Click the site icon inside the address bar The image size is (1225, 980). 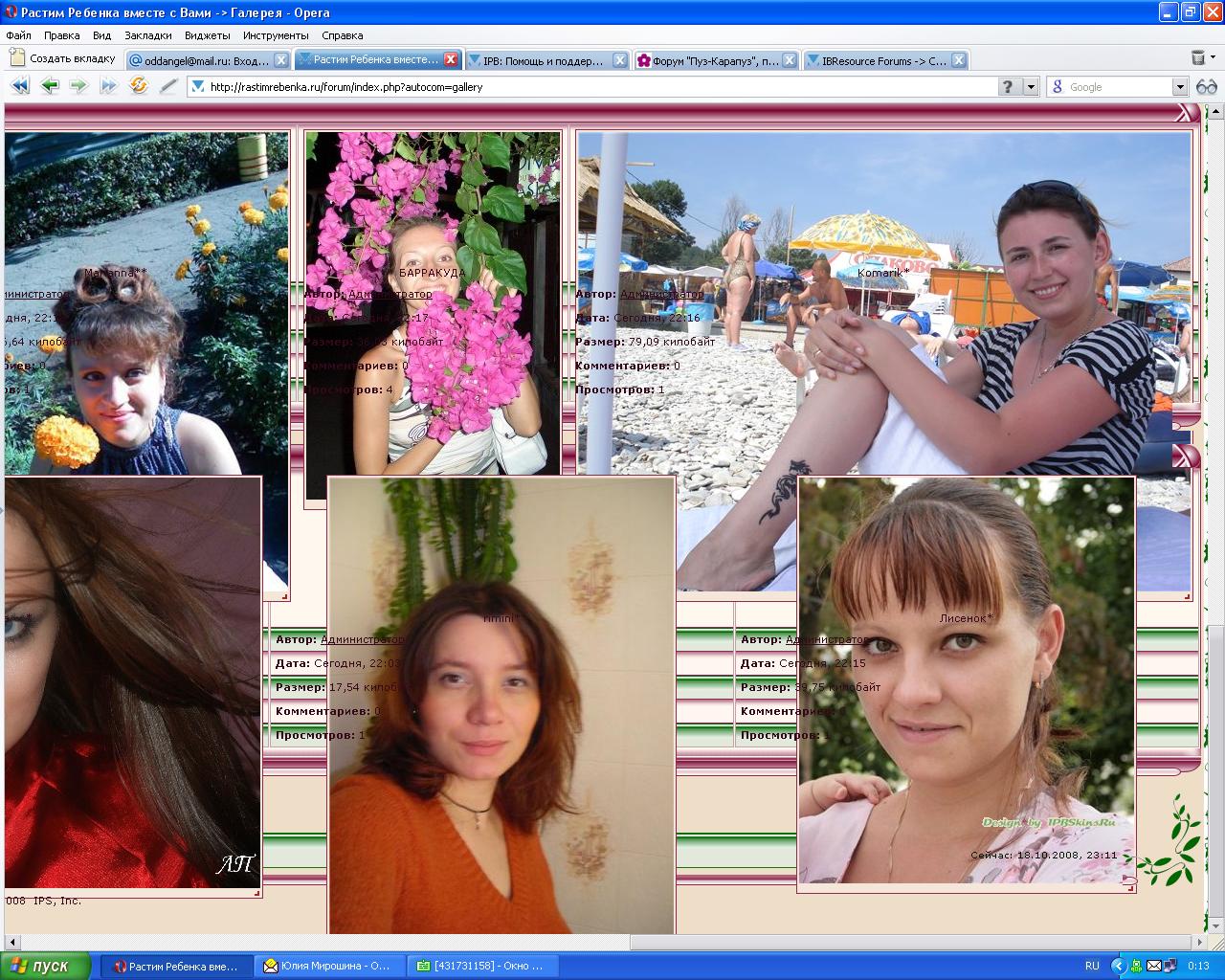coord(198,87)
